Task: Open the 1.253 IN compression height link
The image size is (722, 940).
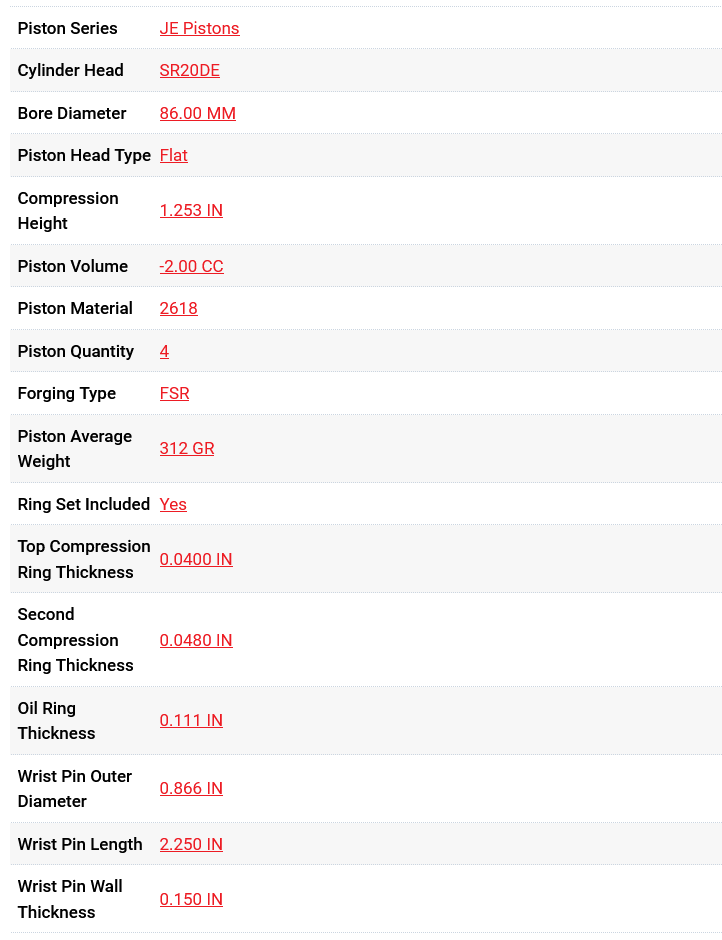Action: tap(190, 210)
